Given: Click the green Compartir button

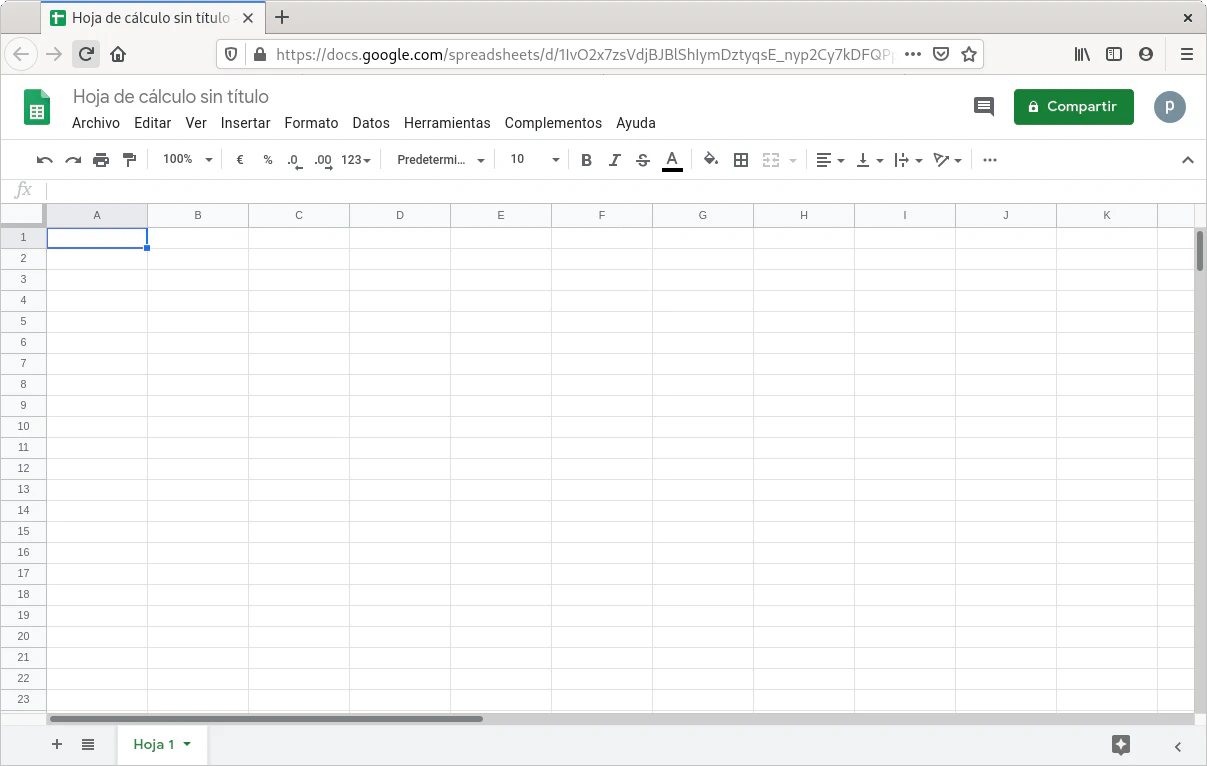Looking at the screenshot, I should 1073,107.
